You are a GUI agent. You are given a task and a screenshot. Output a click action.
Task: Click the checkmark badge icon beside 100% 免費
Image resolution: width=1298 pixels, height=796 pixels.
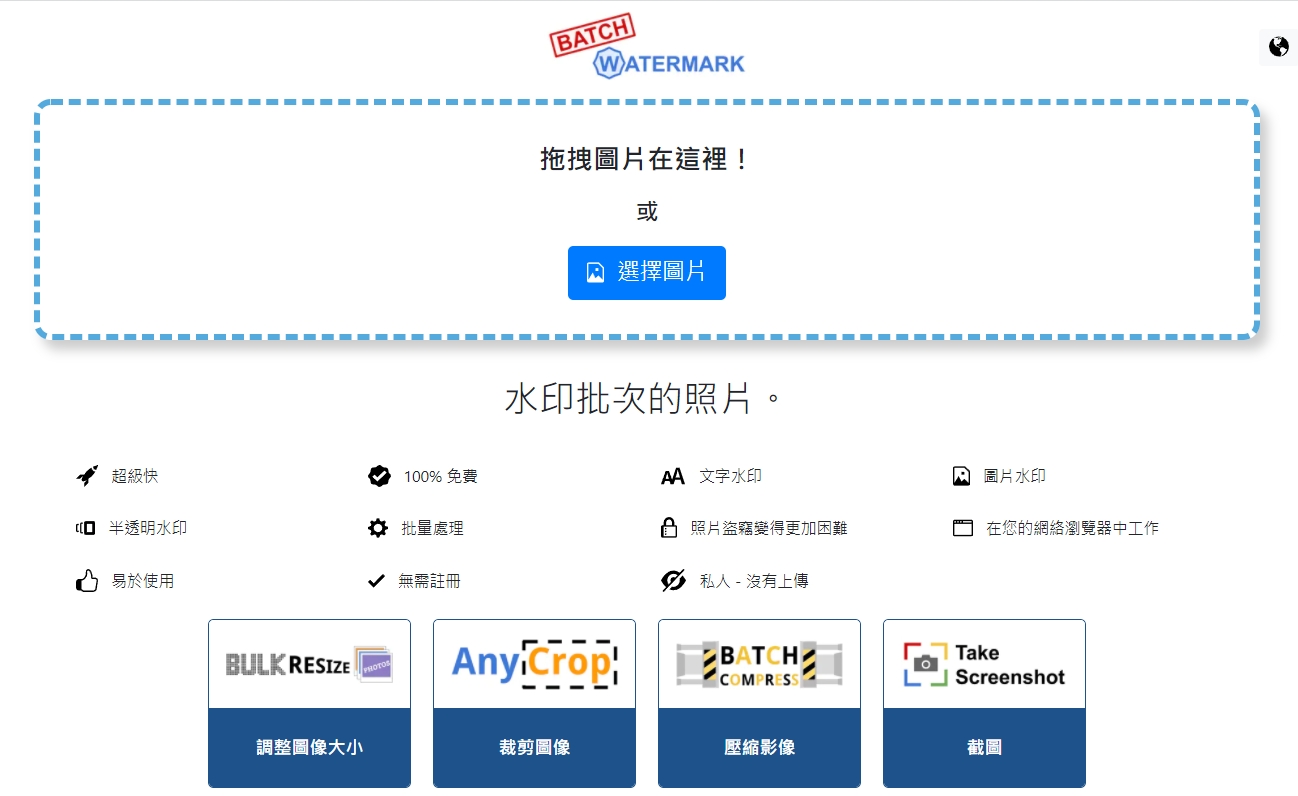click(379, 476)
